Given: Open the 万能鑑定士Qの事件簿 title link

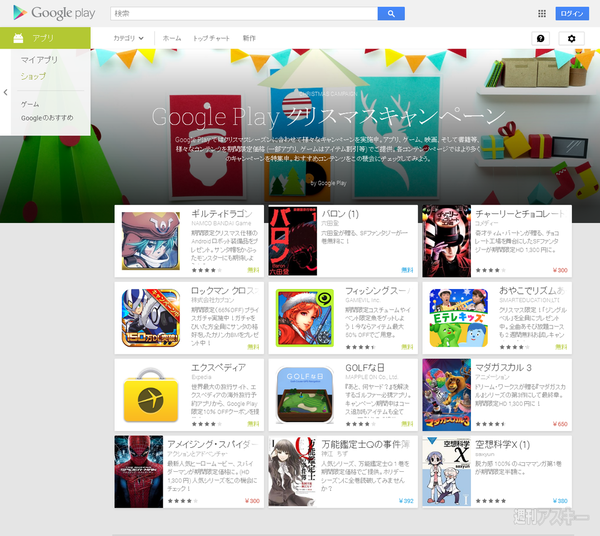Looking at the screenshot, I should (x=365, y=445).
